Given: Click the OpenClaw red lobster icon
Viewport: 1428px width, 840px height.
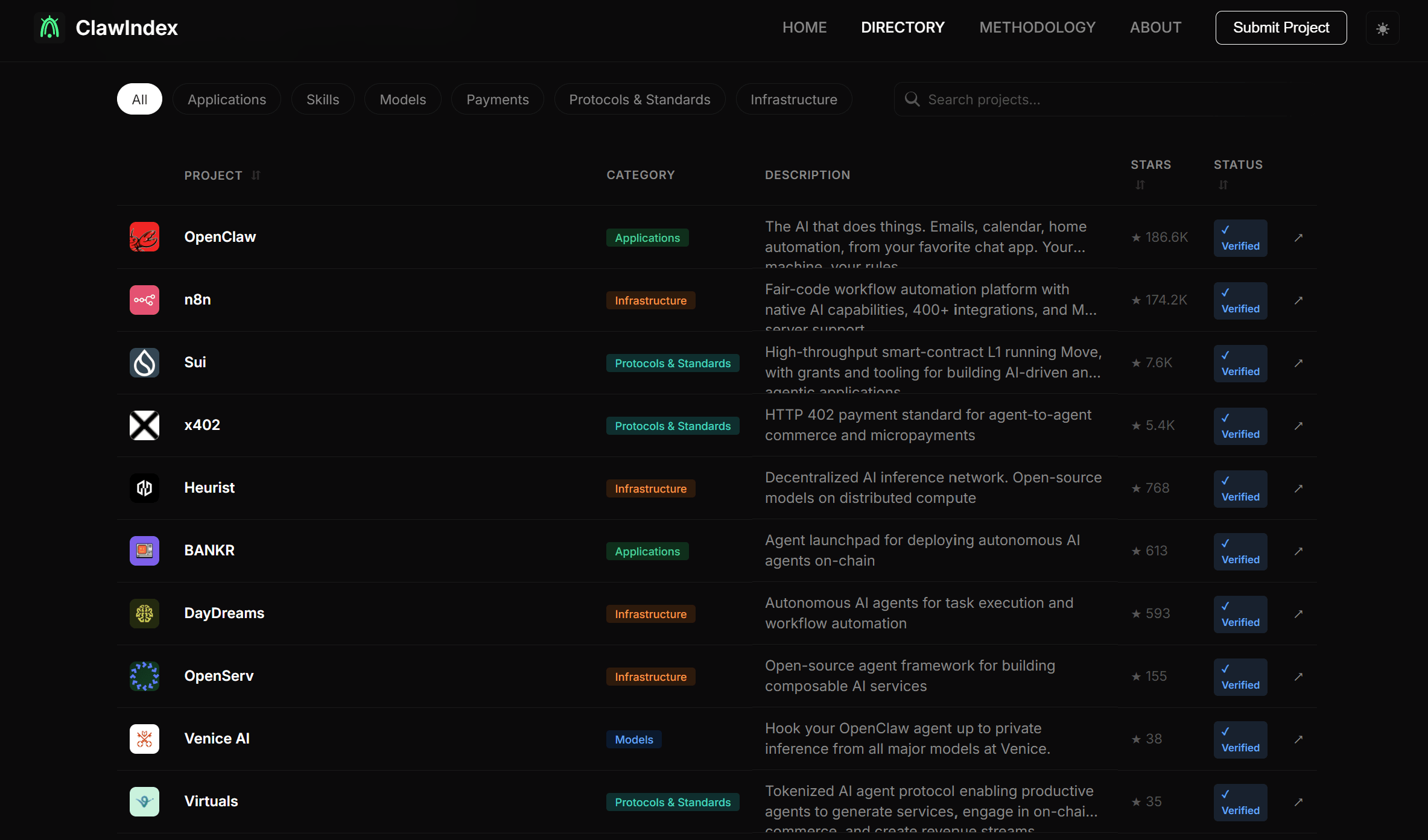Looking at the screenshot, I should point(144,237).
